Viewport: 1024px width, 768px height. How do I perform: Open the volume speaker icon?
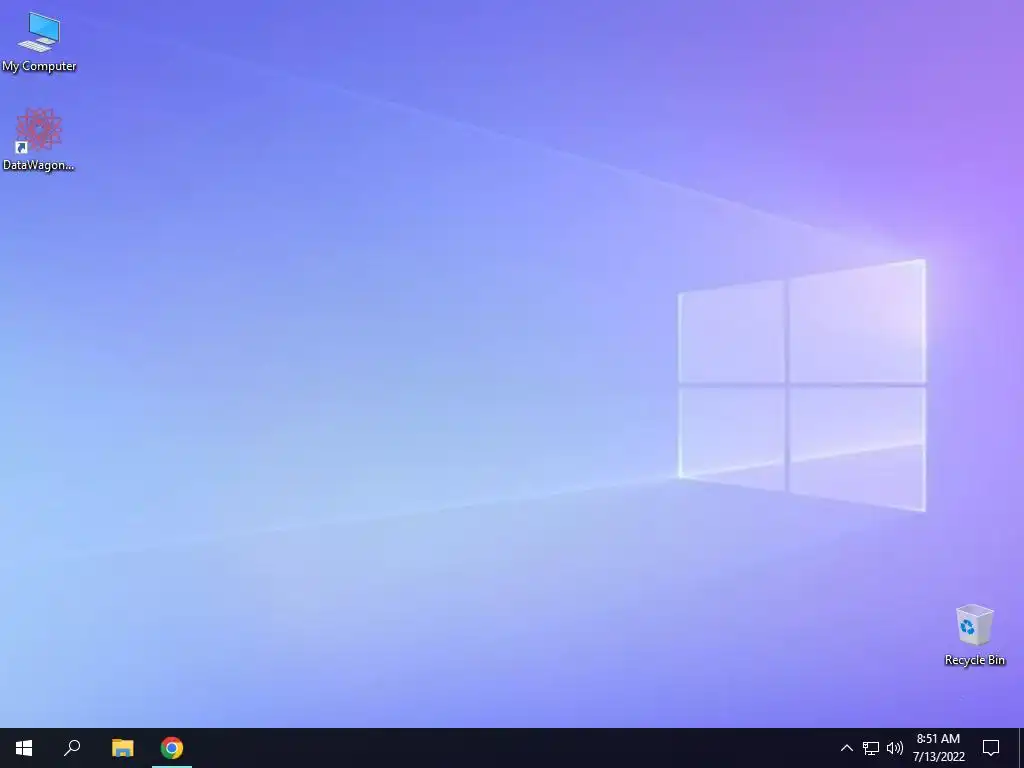coord(895,748)
